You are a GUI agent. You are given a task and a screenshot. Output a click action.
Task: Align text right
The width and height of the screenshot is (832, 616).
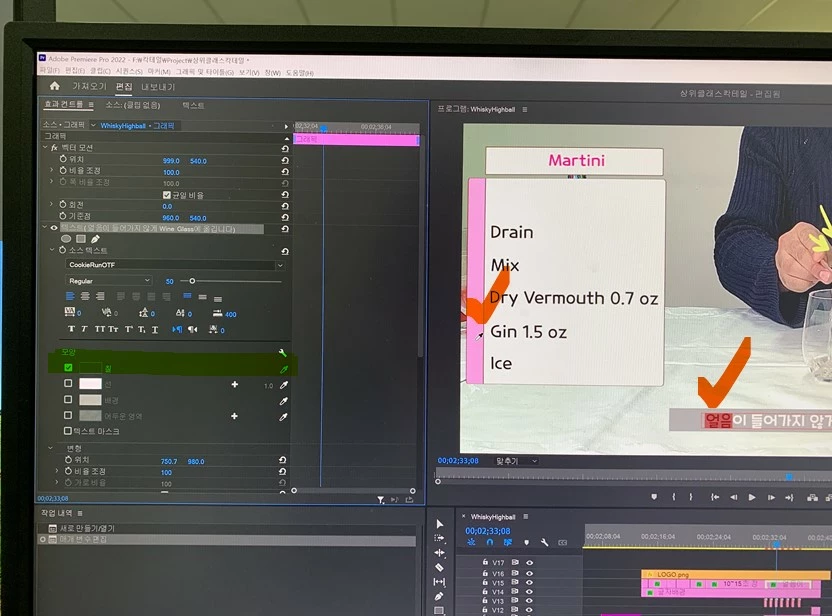[100, 296]
